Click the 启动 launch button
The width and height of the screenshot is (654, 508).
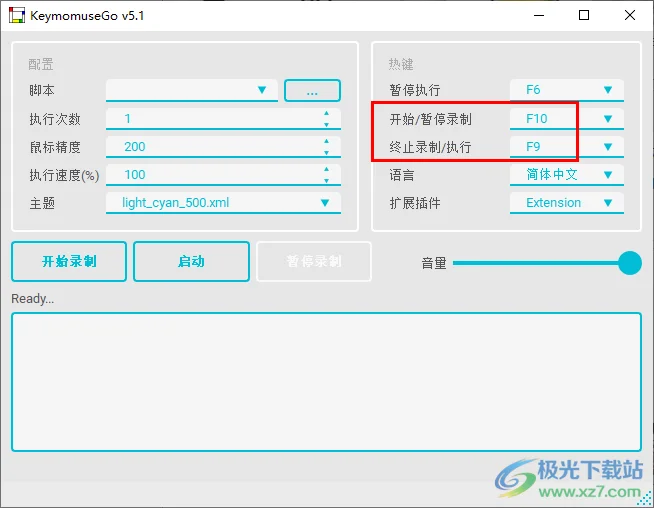(191, 262)
